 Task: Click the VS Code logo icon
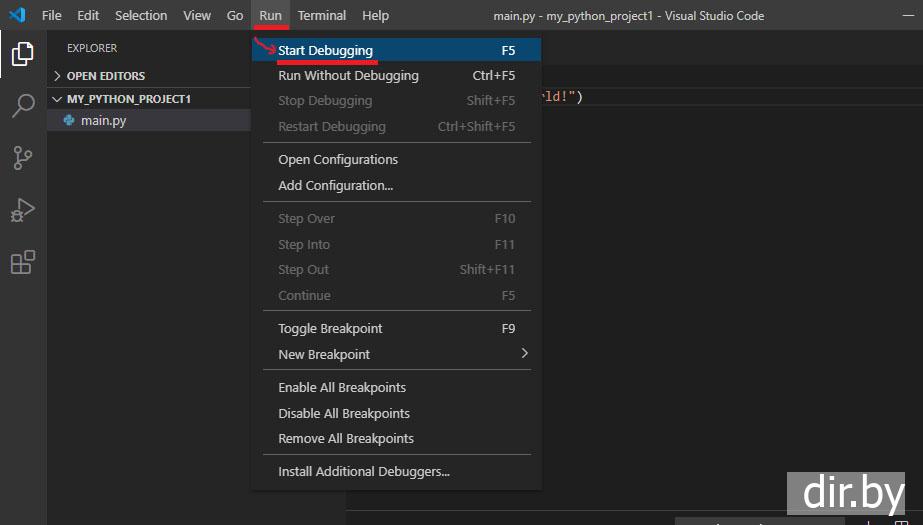17,15
